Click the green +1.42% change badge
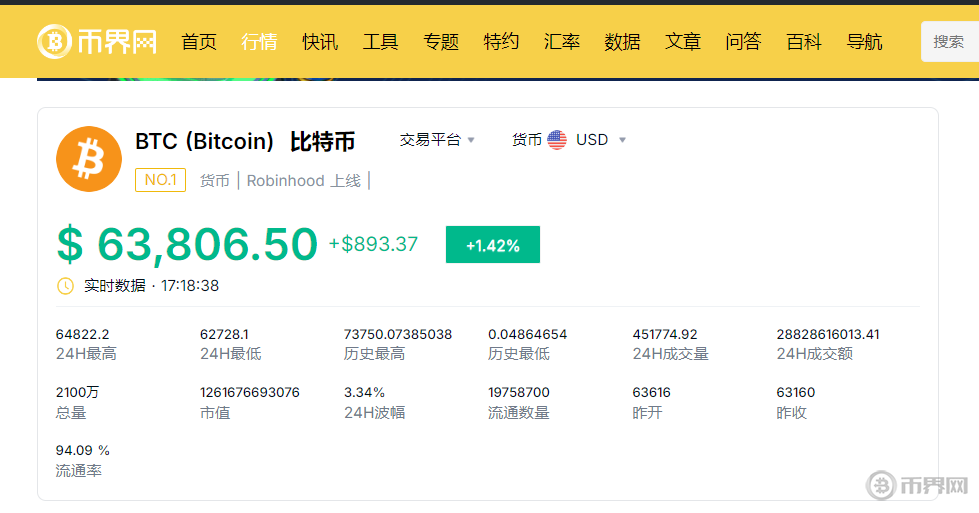The height and width of the screenshot is (513, 979). pyautogui.click(x=492, y=245)
